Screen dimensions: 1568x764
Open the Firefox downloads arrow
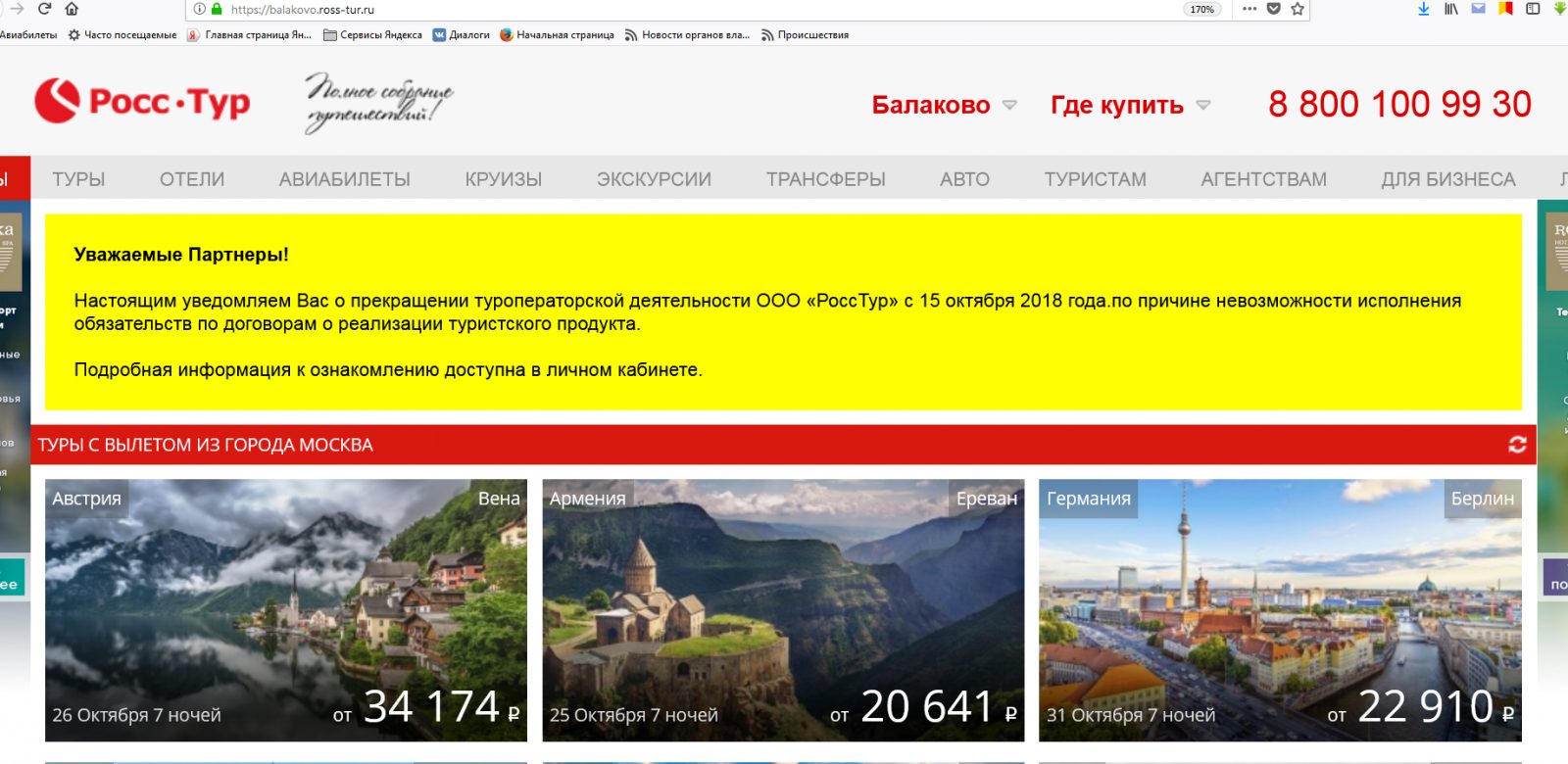(x=1424, y=9)
